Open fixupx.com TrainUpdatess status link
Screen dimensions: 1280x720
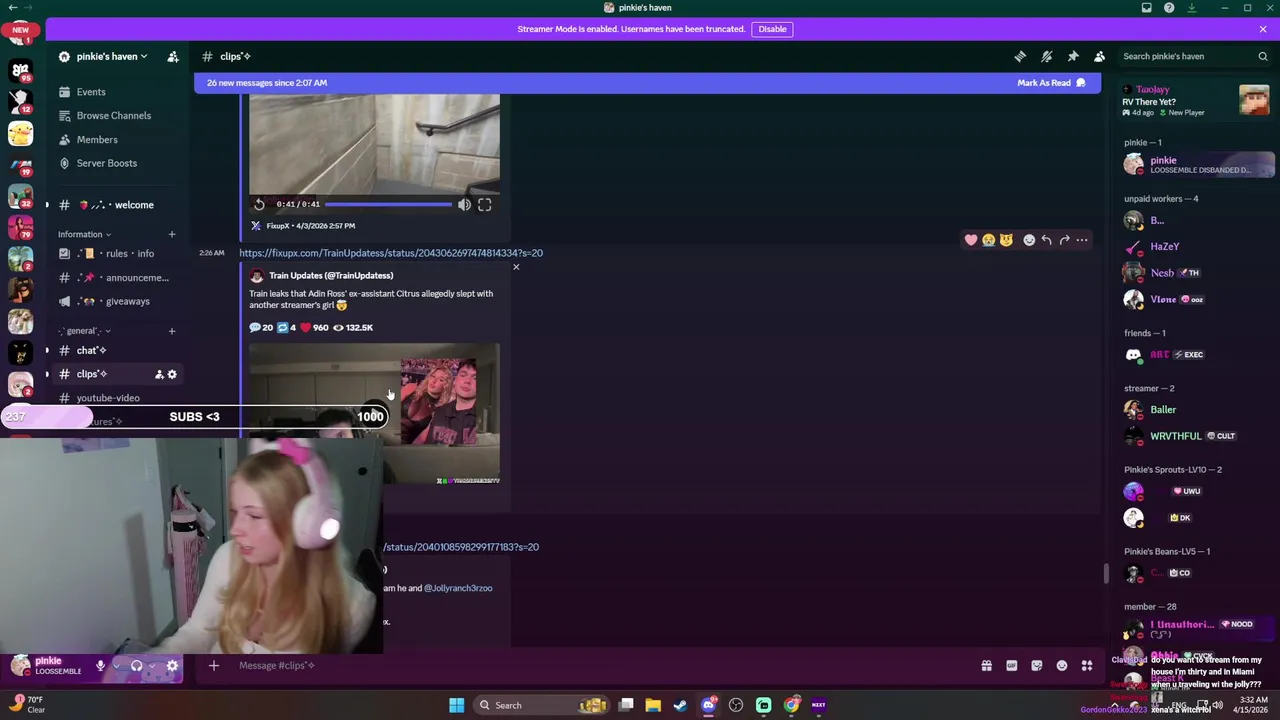tap(391, 253)
